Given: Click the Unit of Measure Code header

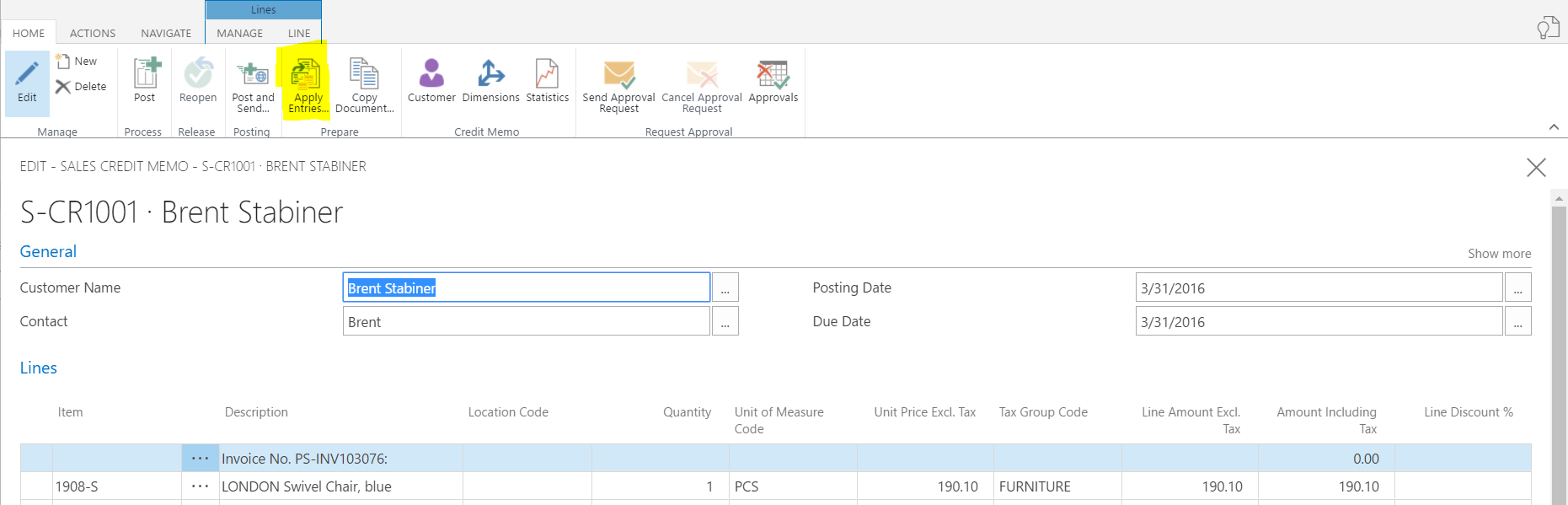Looking at the screenshot, I should pyautogui.click(x=779, y=421).
